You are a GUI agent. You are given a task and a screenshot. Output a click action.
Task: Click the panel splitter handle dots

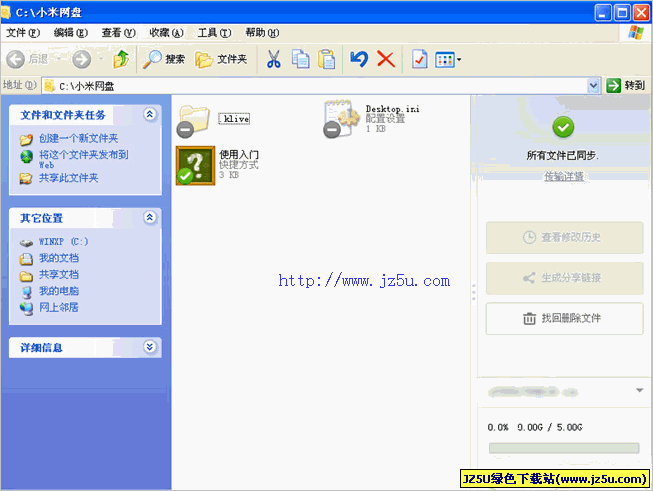pyautogui.click(x=474, y=292)
